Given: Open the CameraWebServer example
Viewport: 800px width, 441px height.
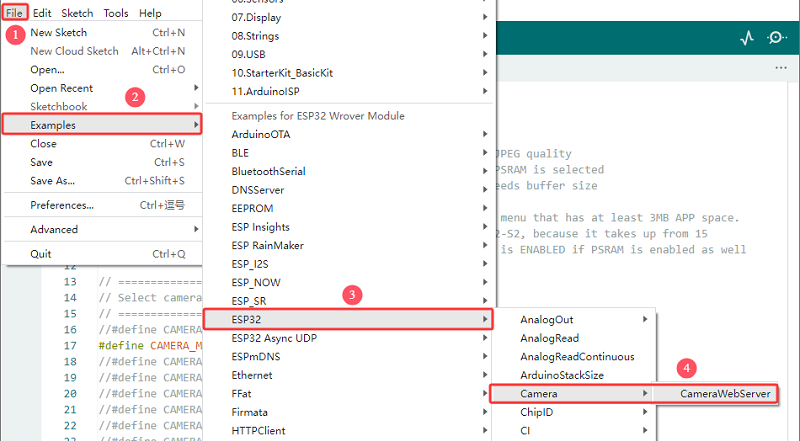Looking at the screenshot, I should click(x=715, y=394).
